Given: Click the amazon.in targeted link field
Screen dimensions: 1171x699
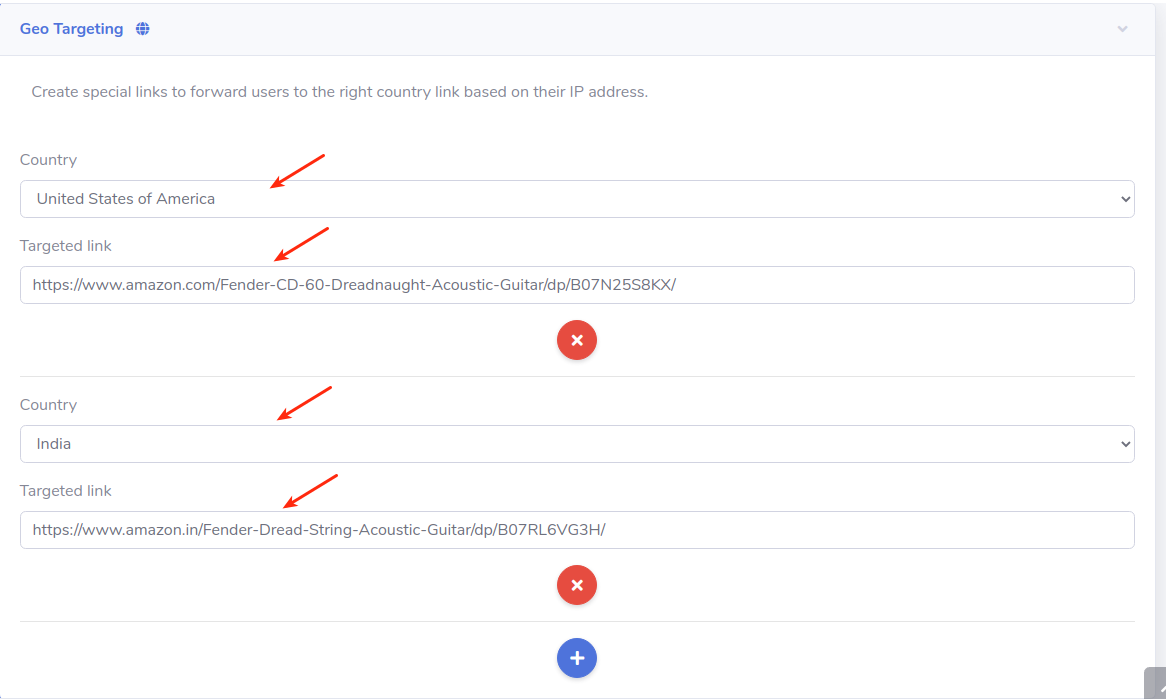Looking at the screenshot, I should pos(577,529).
